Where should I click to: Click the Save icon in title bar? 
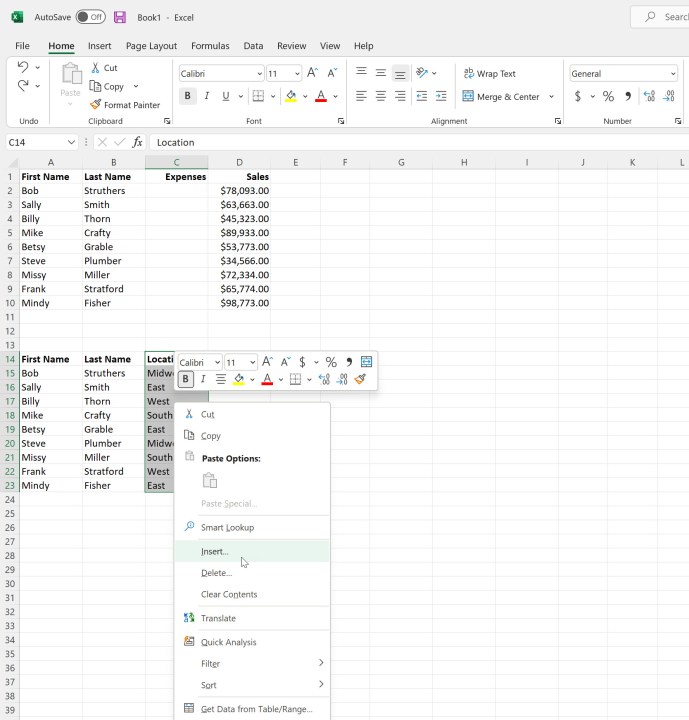click(x=120, y=17)
